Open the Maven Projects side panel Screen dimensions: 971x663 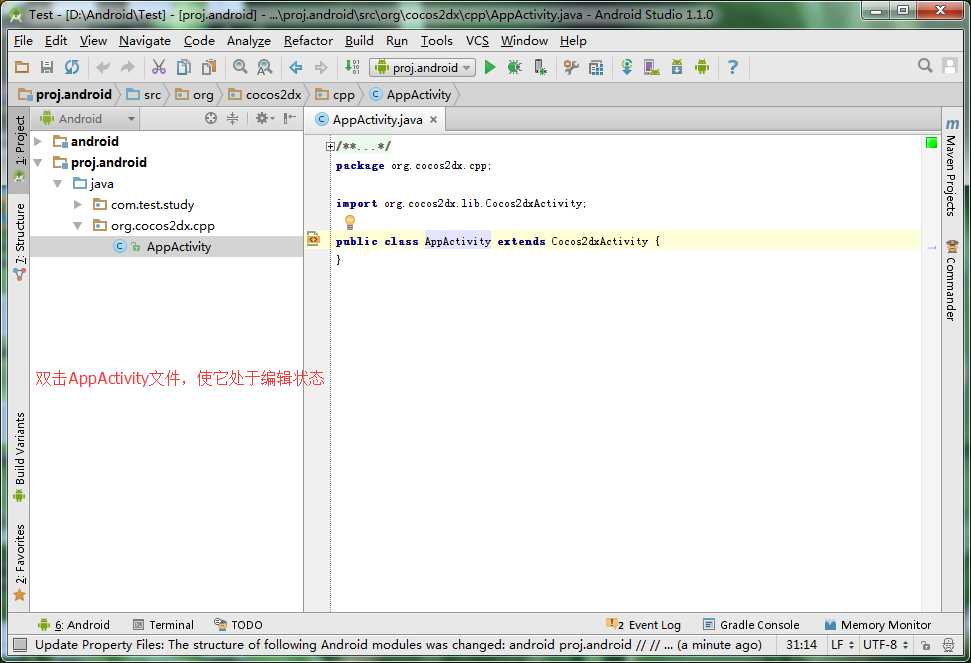click(x=951, y=167)
